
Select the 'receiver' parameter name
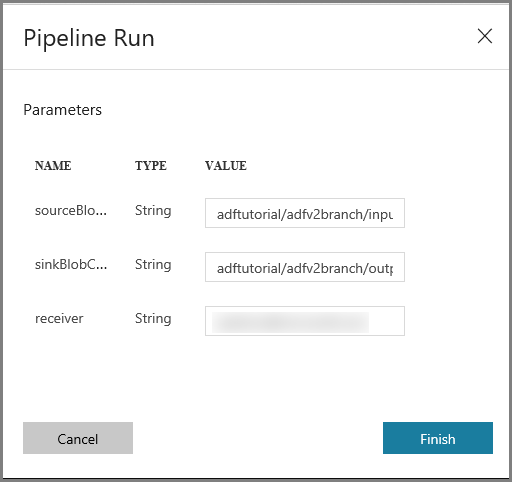tap(59, 319)
